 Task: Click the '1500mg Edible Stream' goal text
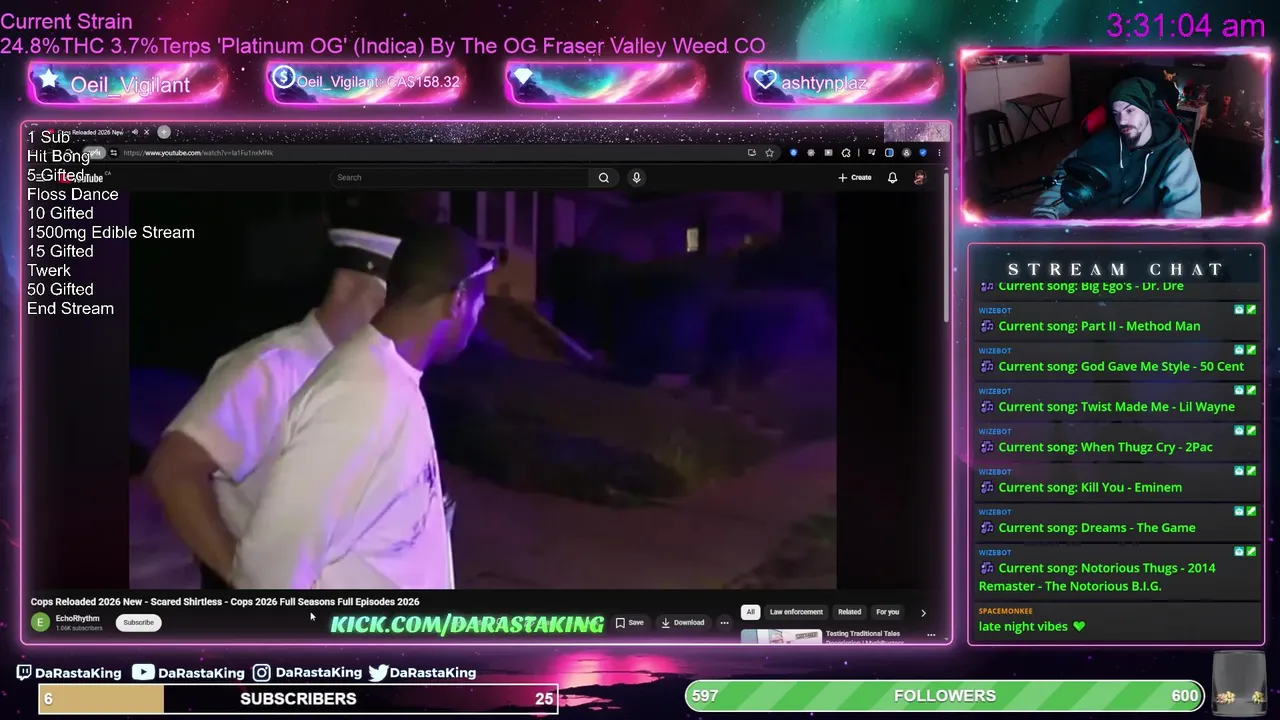point(111,232)
